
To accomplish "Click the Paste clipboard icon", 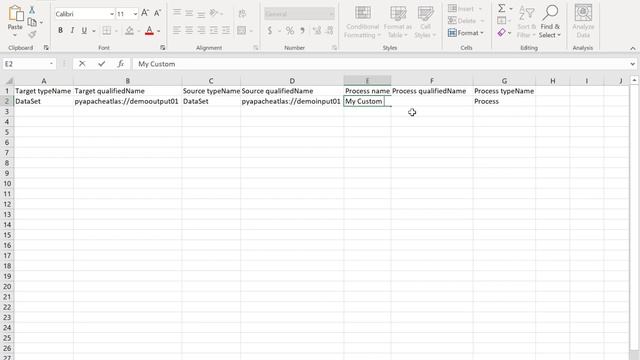I will tap(16, 13).
